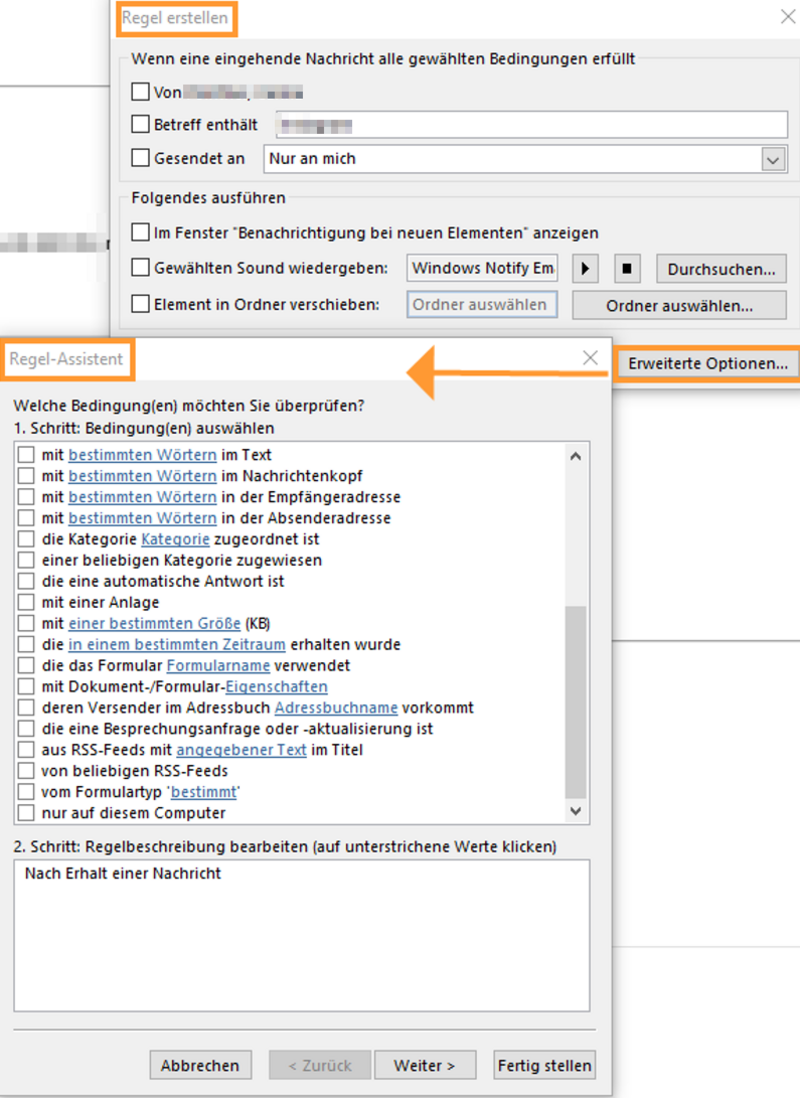This screenshot has width=800, height=1098.
Task: Tick Versender im Adressbuch checkbox
Action: click(x=26, y=707)
